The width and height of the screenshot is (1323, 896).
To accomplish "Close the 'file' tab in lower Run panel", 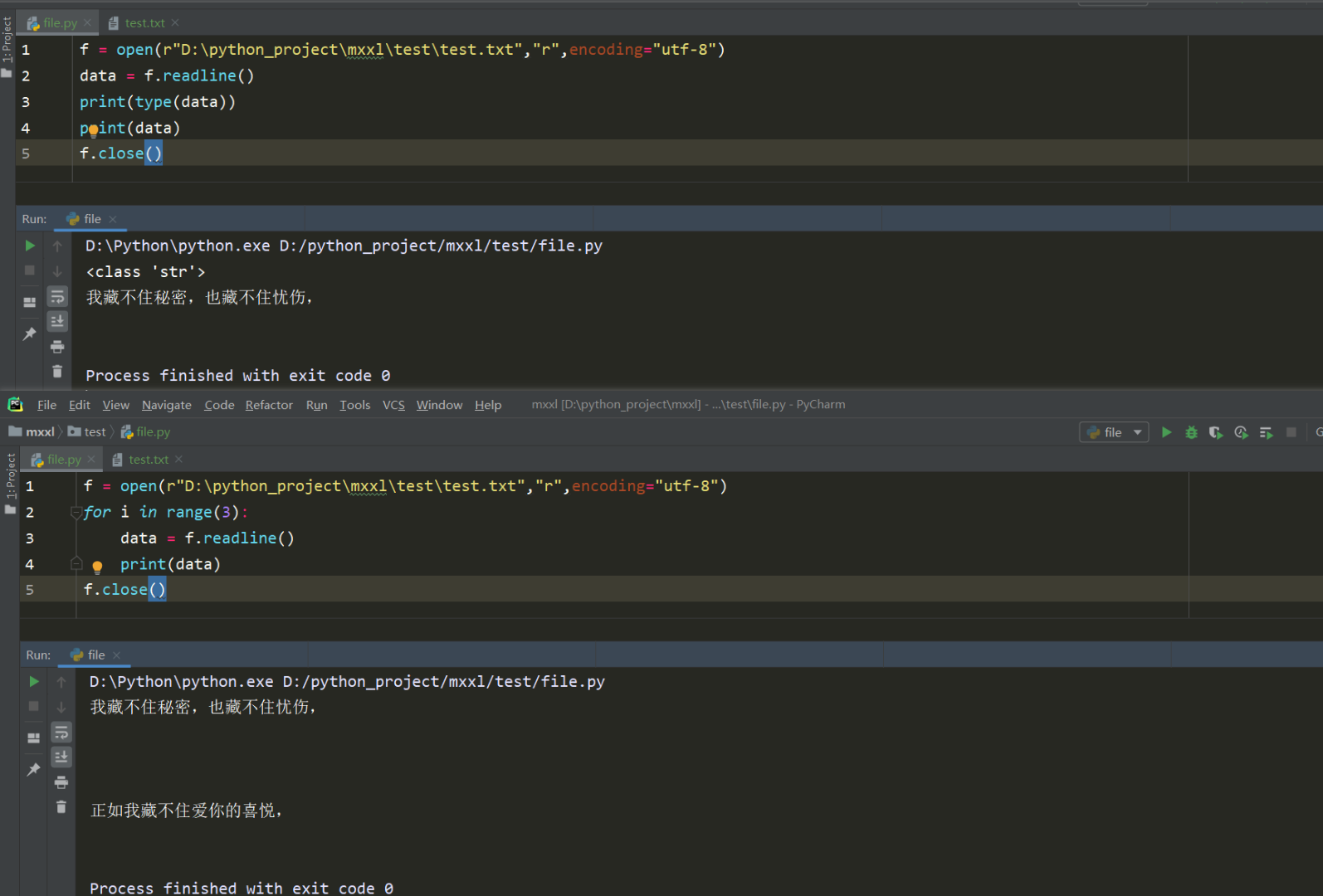I will 116,655.
